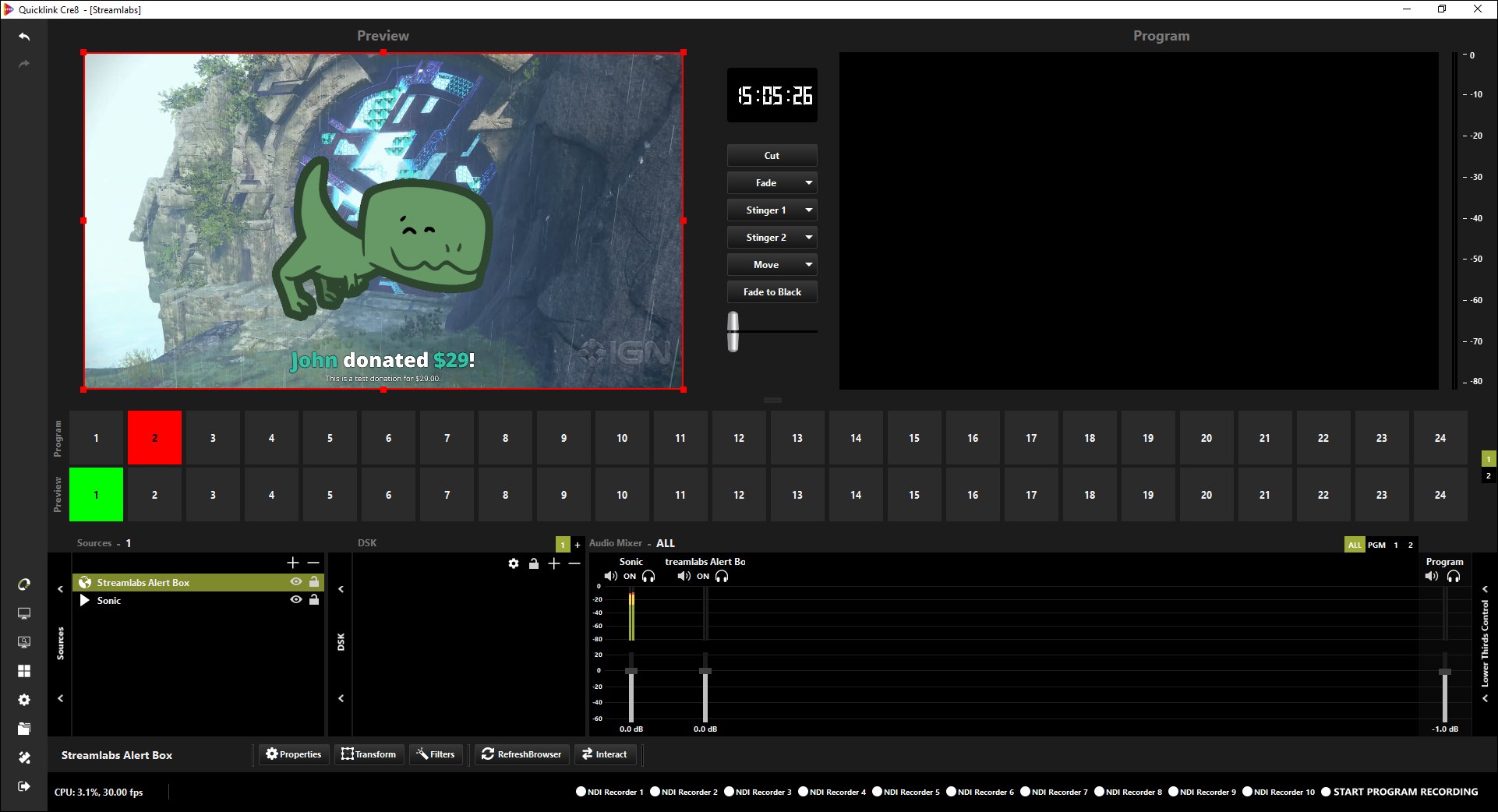The width and height of the screenshot is (1498, 812).
Task: Switch audio mixer to PGM tab
Action: pyautogui.click(x=1376, y=545)
